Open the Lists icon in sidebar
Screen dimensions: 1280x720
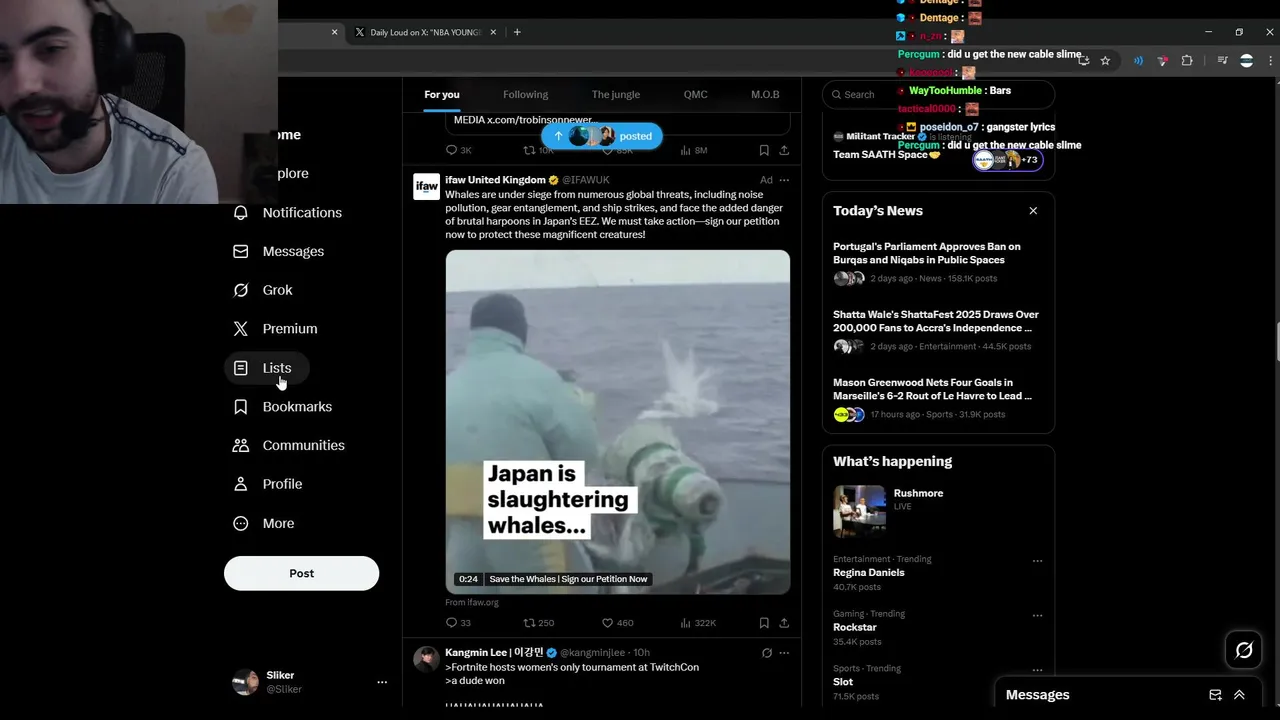click(240, 368)
